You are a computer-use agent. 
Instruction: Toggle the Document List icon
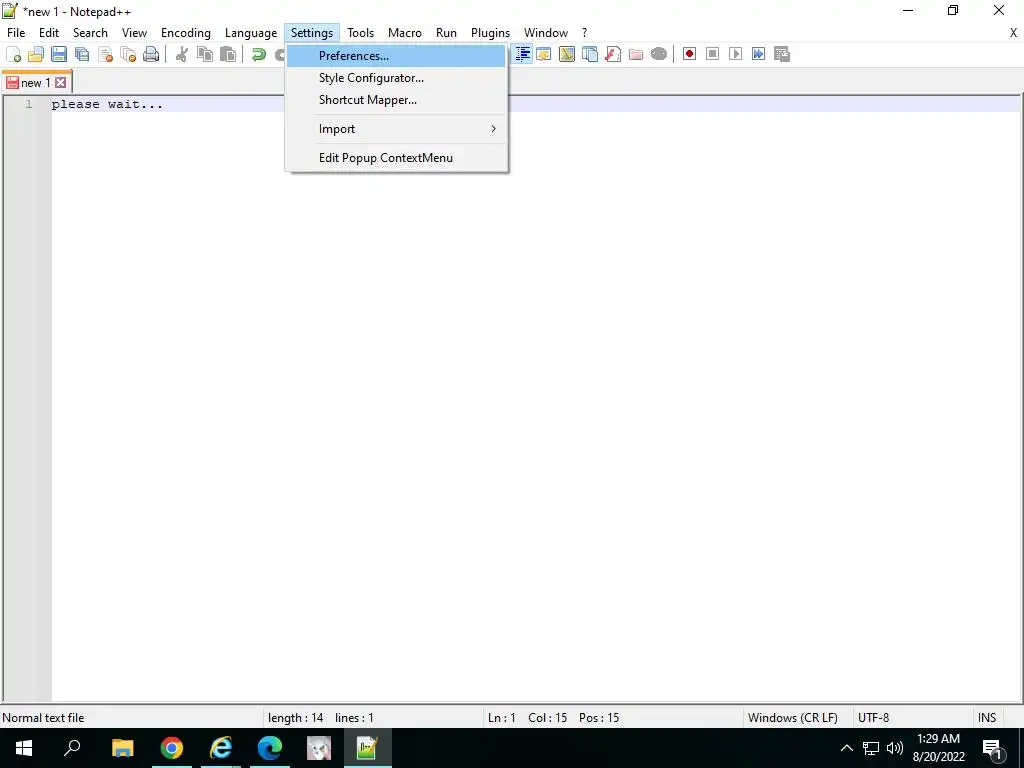pos(590,54)
